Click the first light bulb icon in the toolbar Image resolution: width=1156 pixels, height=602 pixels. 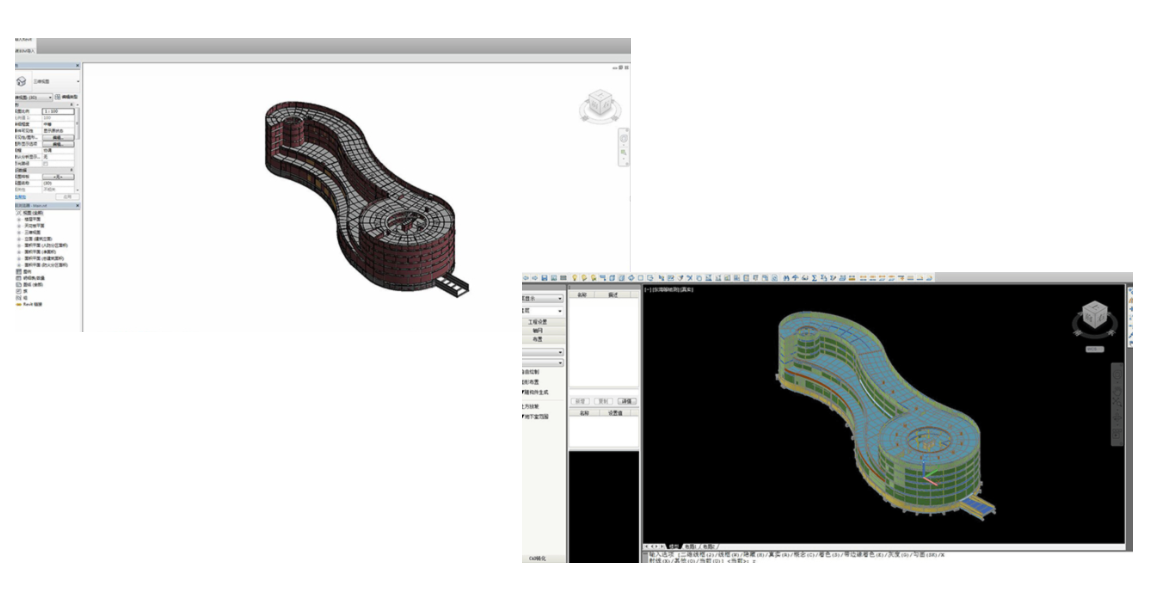click(576, 277)
